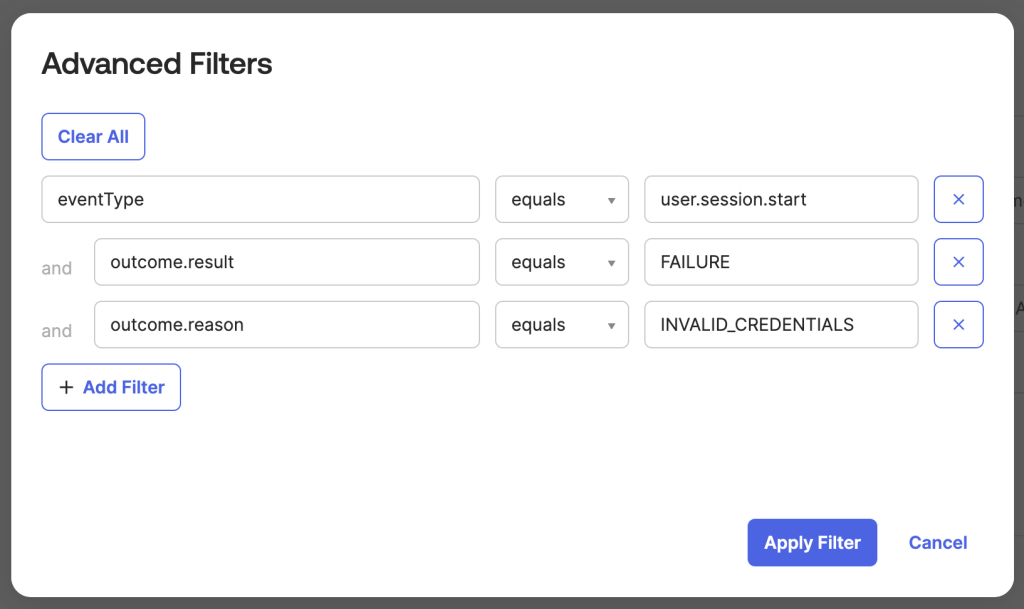Open the operator dropdown for outcome.reason

coord(562,325)
